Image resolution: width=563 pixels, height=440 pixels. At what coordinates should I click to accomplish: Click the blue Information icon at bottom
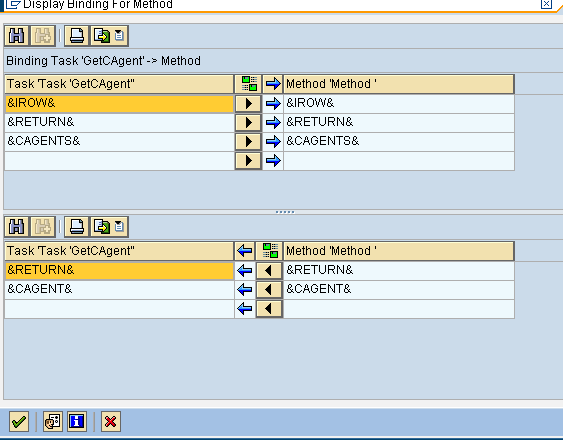point(76,421)
